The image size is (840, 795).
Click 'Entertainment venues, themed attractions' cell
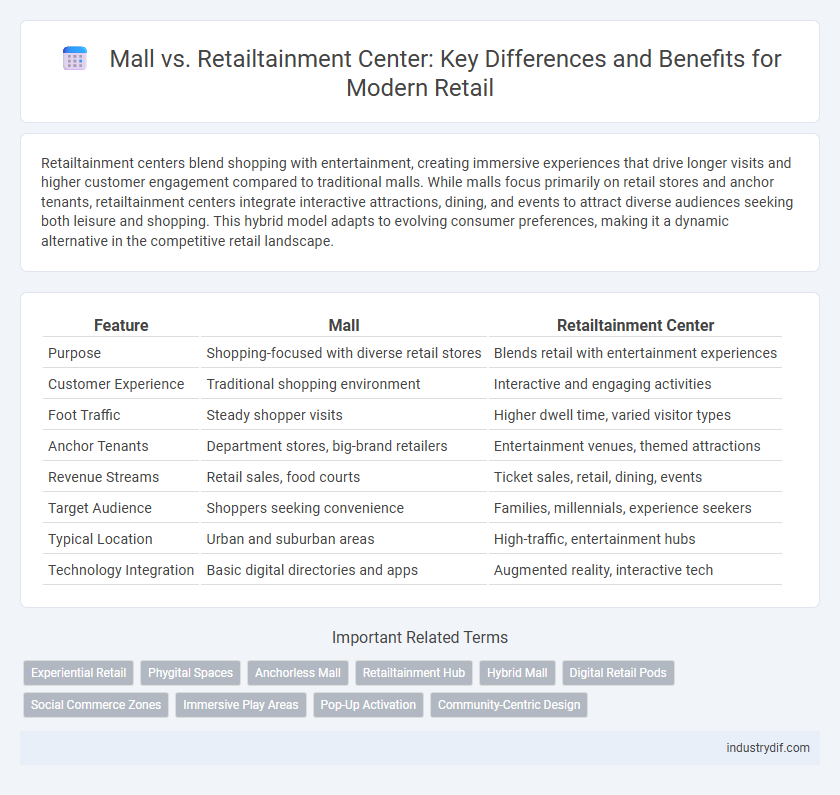tap(635, 446)
